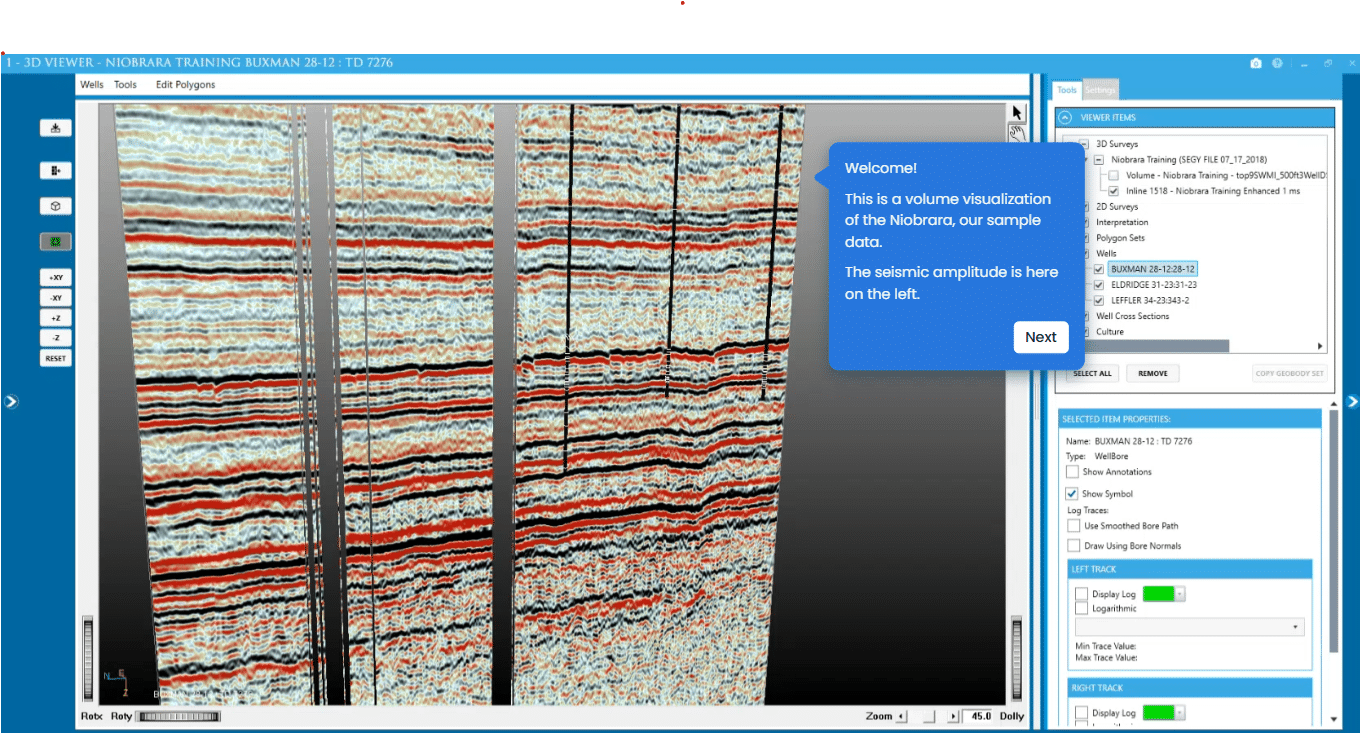Image resolution: width=1360 pixels, height=733 pixels.
Task: Click the Zoom decrease left arrow
Action: point(900,716)
